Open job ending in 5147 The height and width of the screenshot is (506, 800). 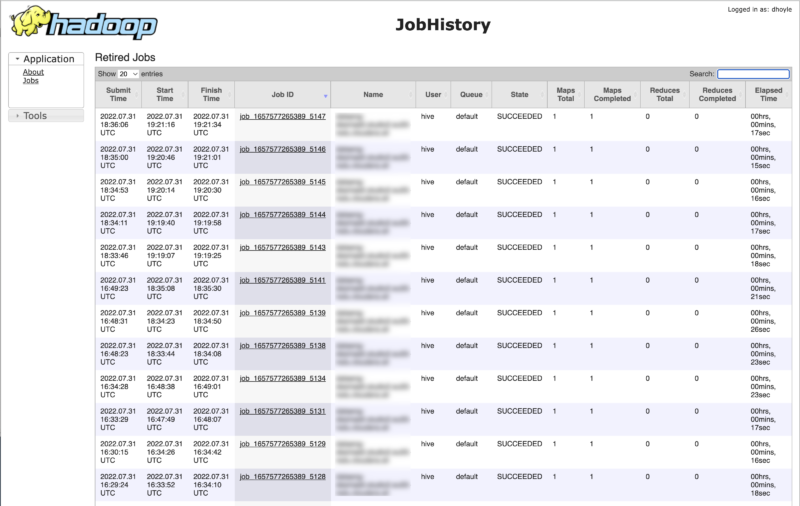point(282,116)
